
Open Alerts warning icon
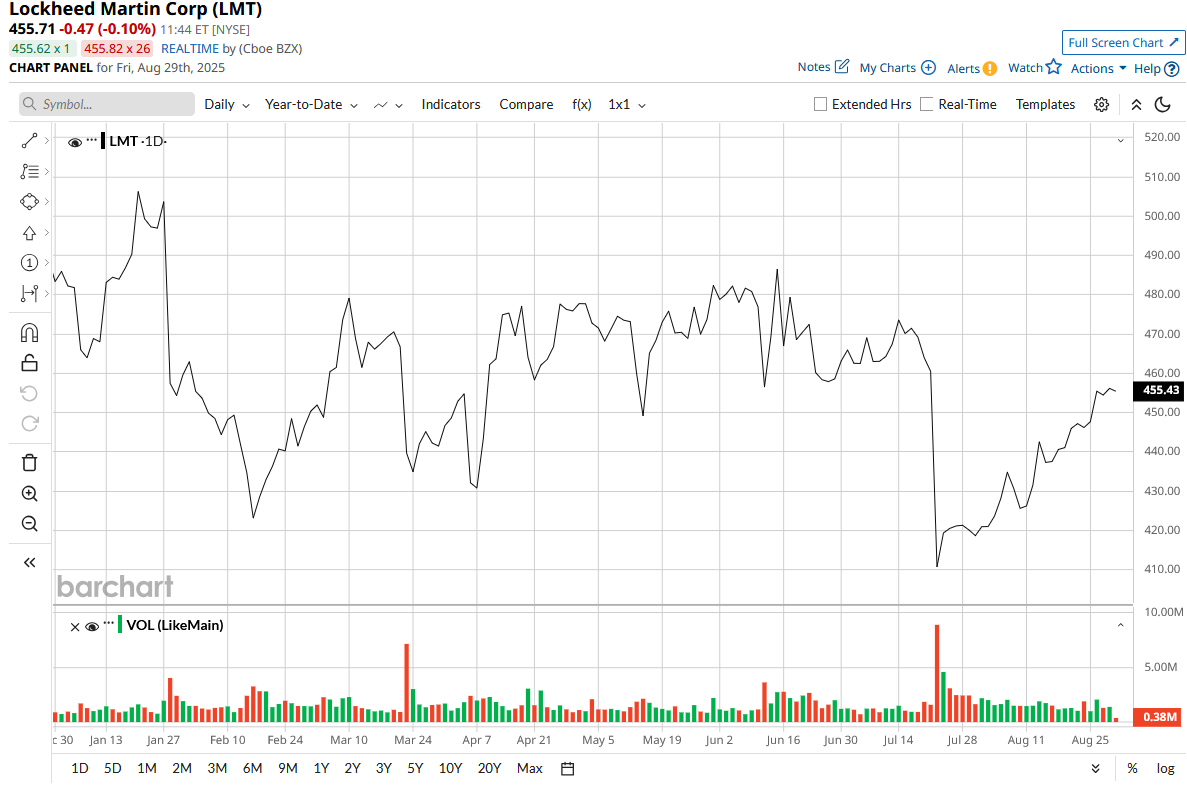coord(989,69)
